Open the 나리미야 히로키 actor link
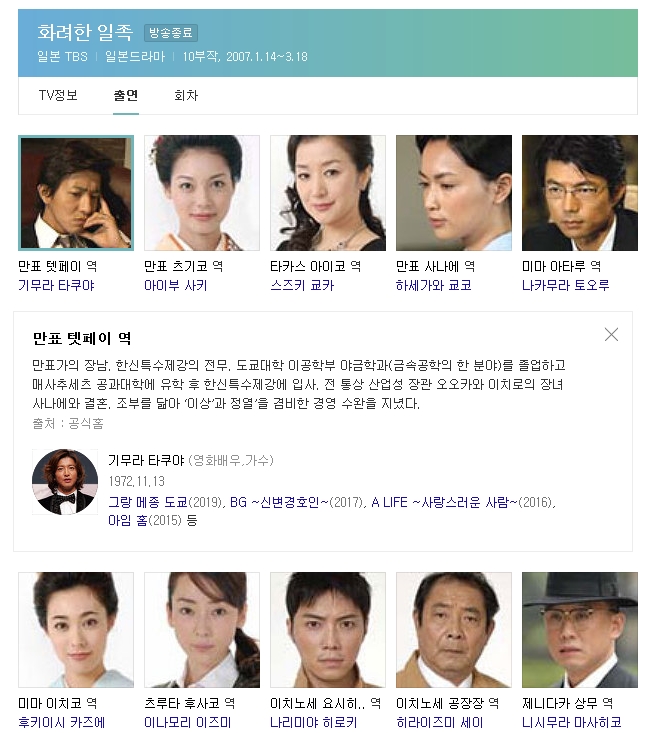This screenshot has height=733, width=648. tap(314, 722)
